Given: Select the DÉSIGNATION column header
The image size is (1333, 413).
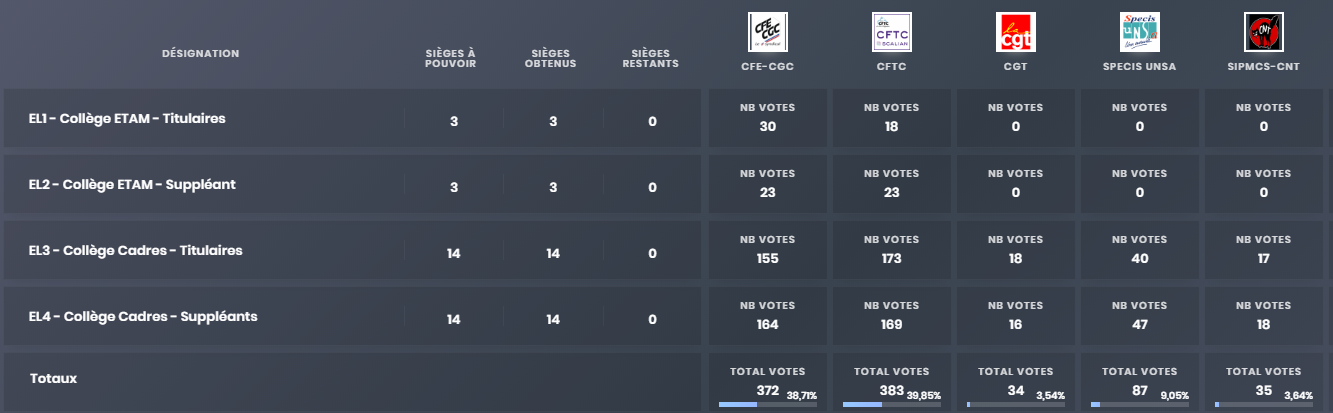Looking at the screenshot, I should point(201,53).
